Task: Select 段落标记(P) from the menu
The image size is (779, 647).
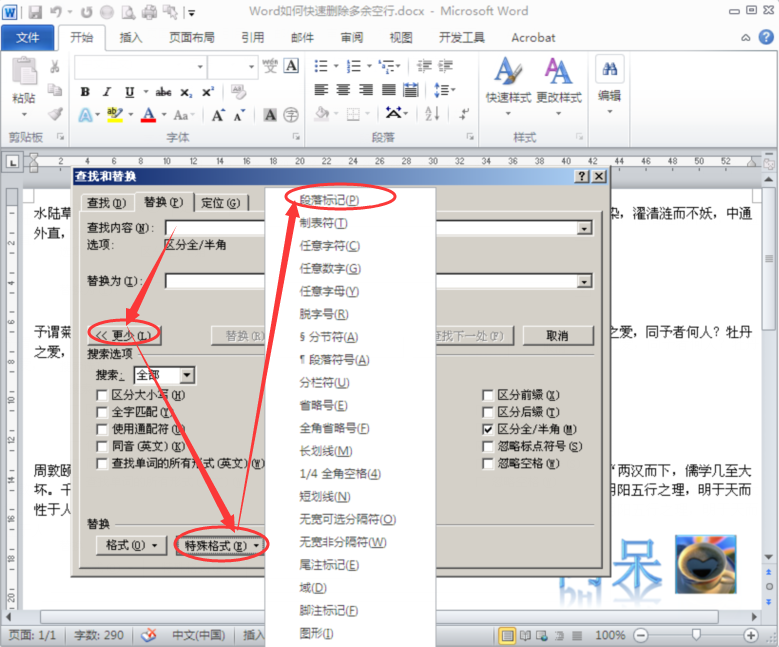Action: (329, 200)
